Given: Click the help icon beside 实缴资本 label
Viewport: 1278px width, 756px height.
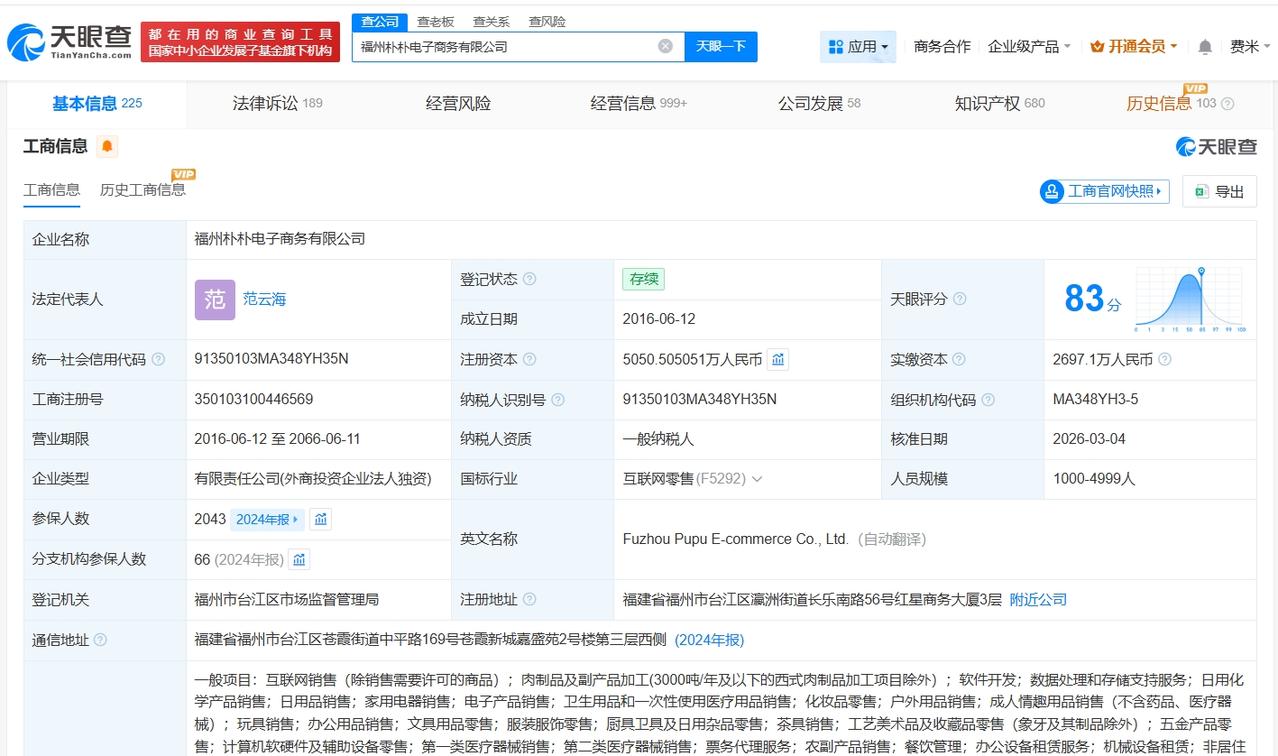Looking at the screenshot, I should click(958, 359).
